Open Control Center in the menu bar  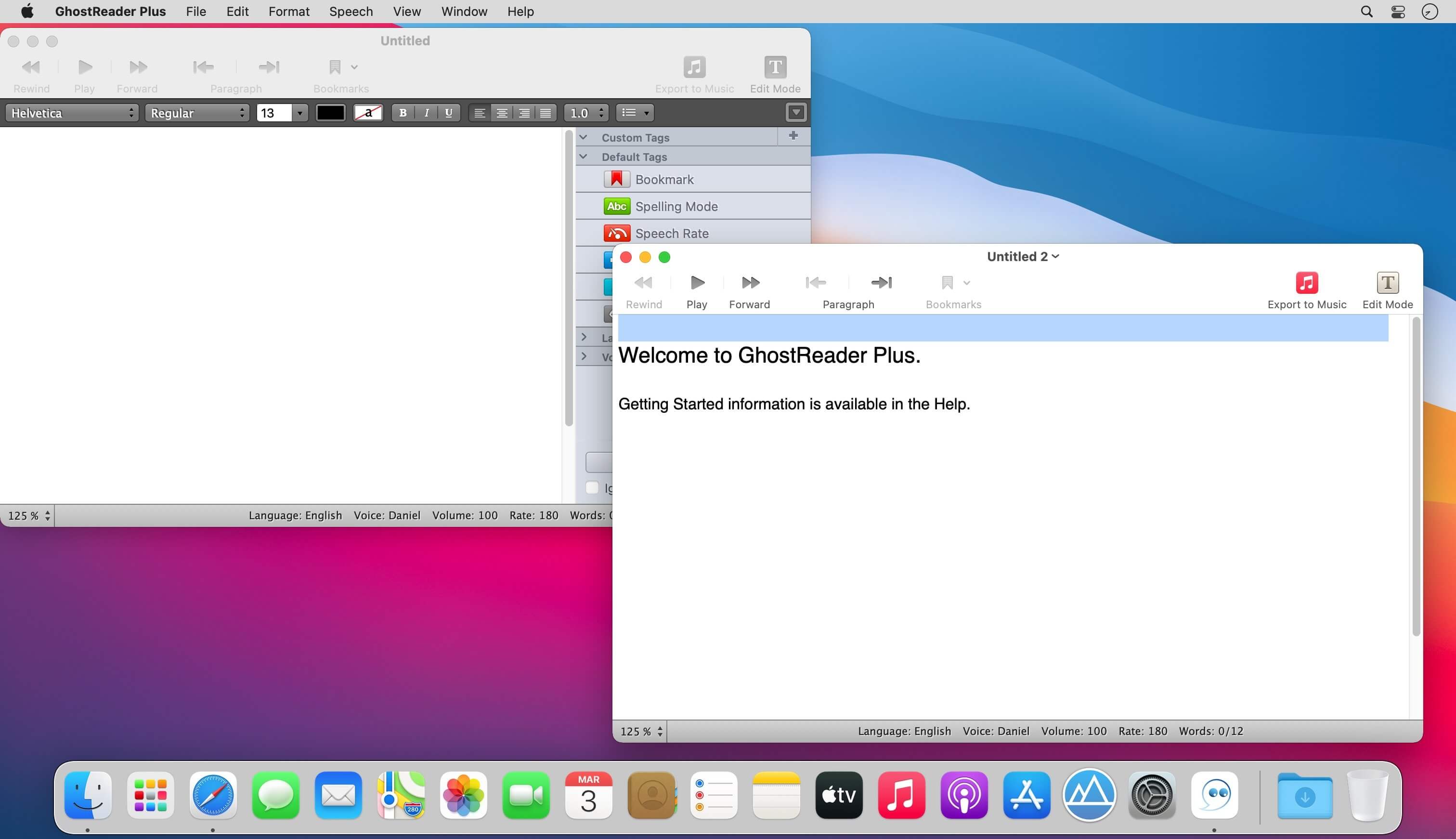click(1398, 12)
